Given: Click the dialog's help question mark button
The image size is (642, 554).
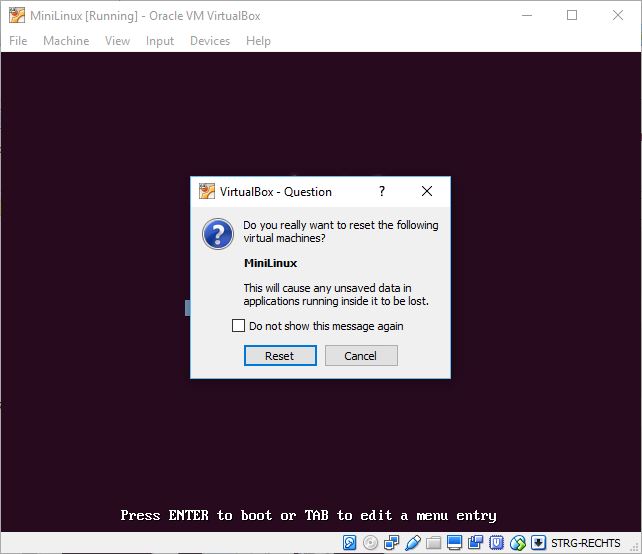Looking at the screenshot, I should (x=382, y=191).
